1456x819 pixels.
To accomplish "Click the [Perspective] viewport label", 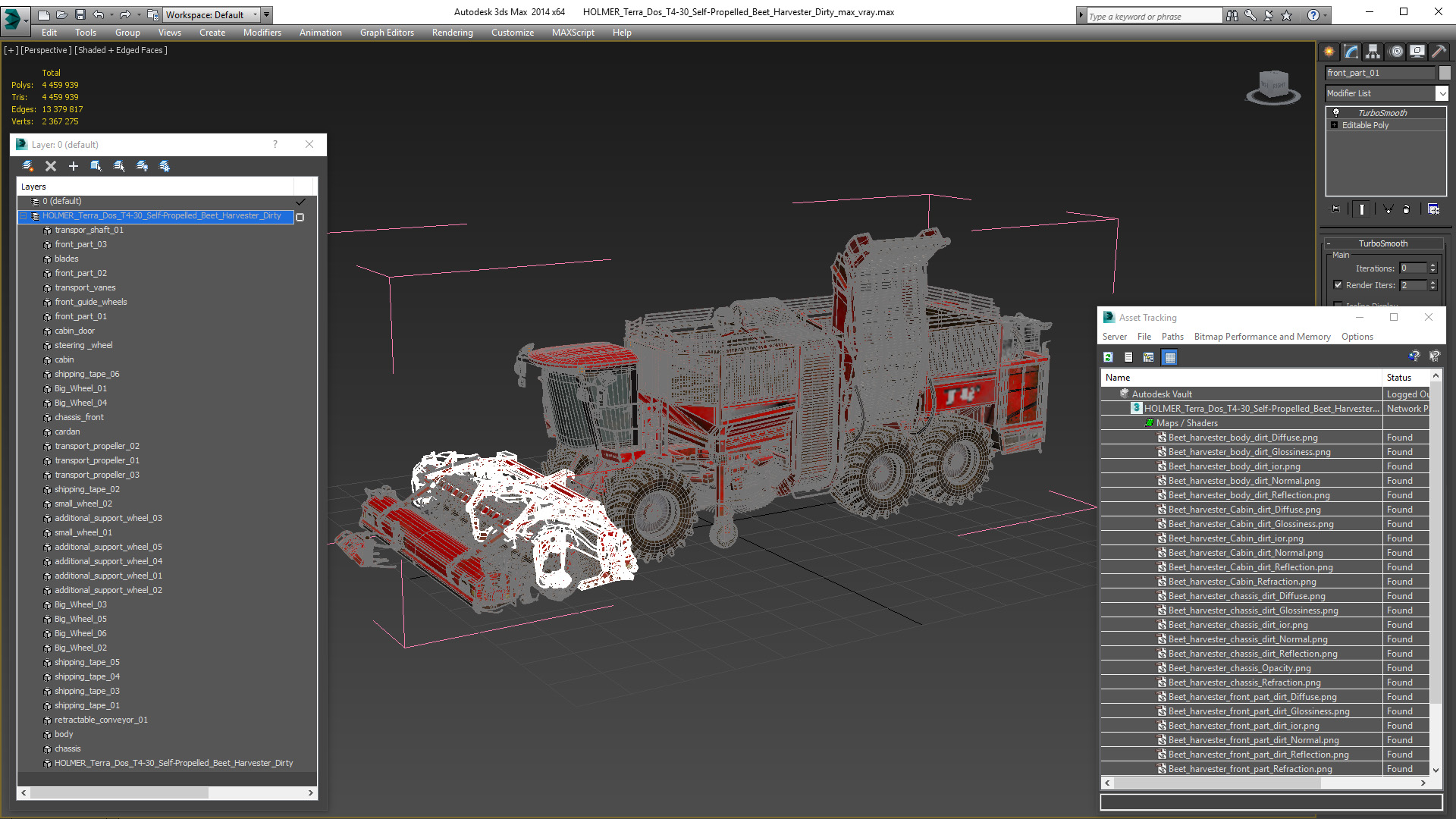I will 46,50.
